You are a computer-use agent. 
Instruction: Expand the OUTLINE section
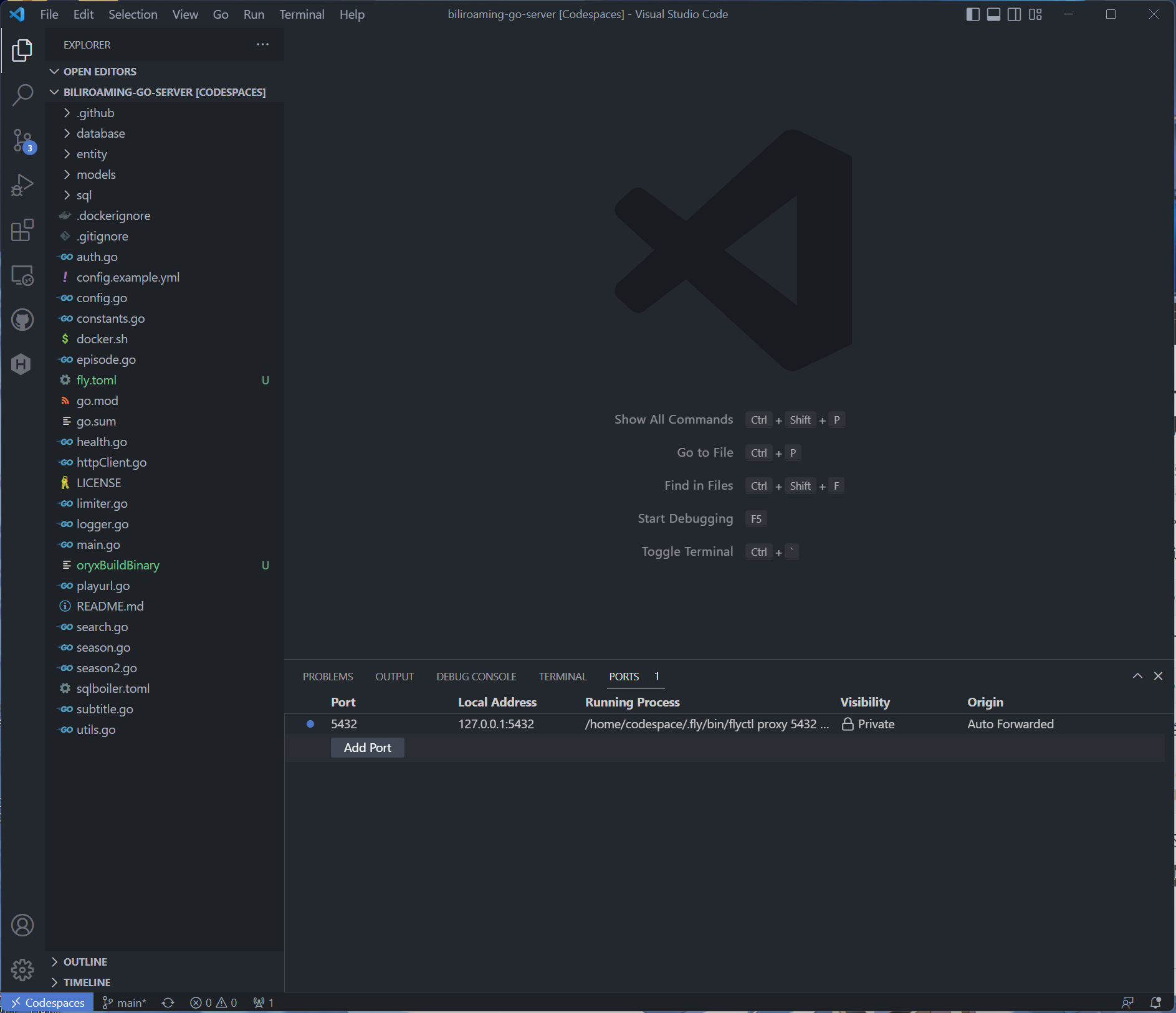(x=85, y=962)
